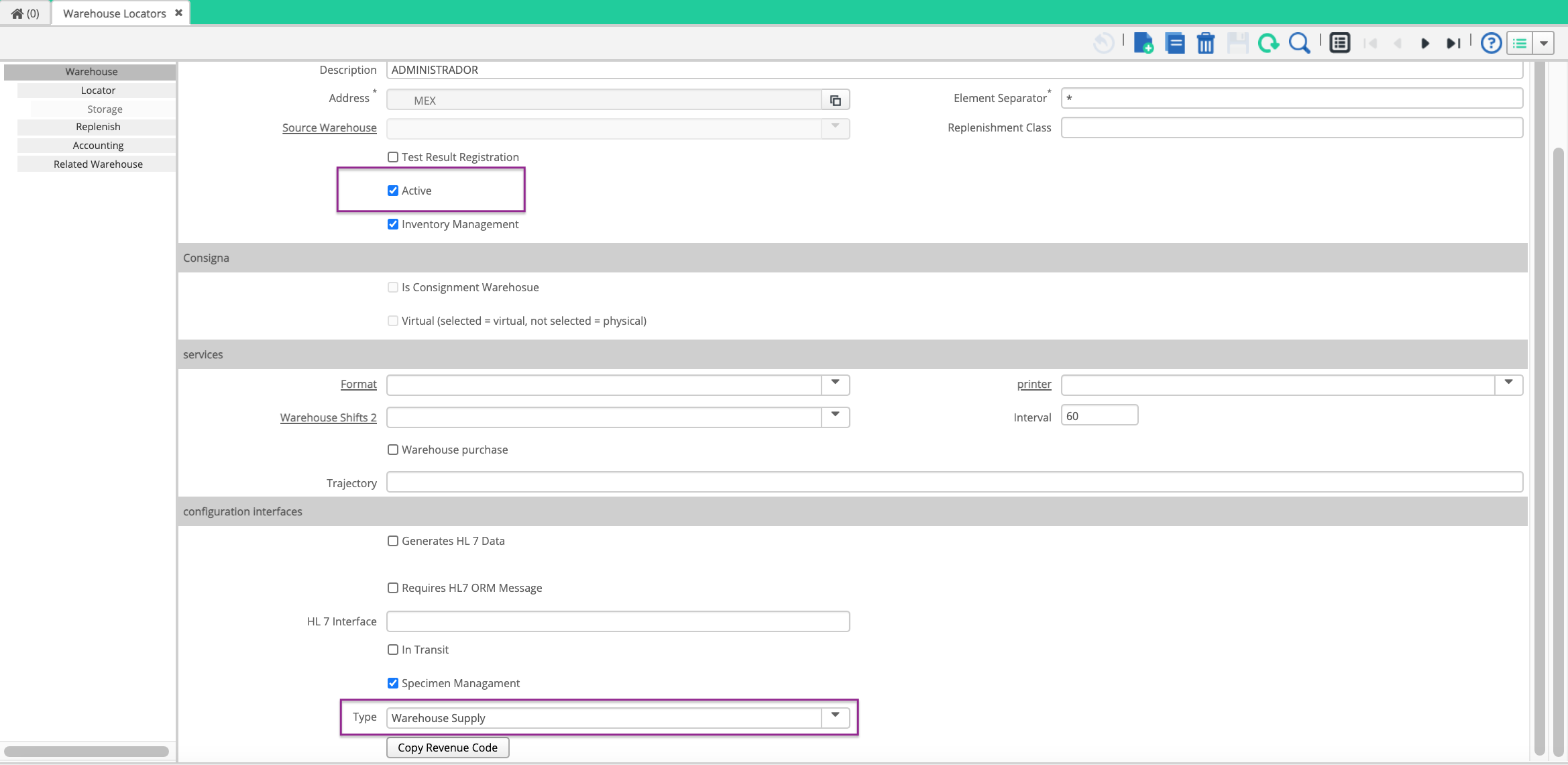This screenshot has width=1568, height=765.
Task: Open the Warehouse Shifts 2 dropdown
Action: tap(835, 417)
